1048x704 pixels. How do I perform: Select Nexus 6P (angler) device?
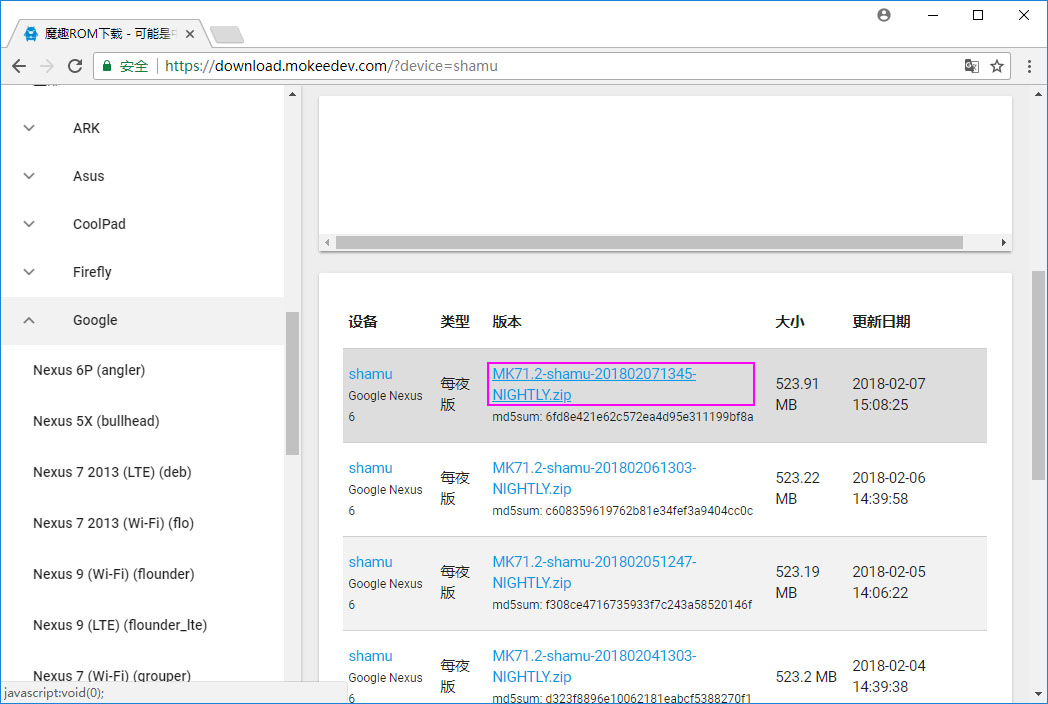point(89,370)
